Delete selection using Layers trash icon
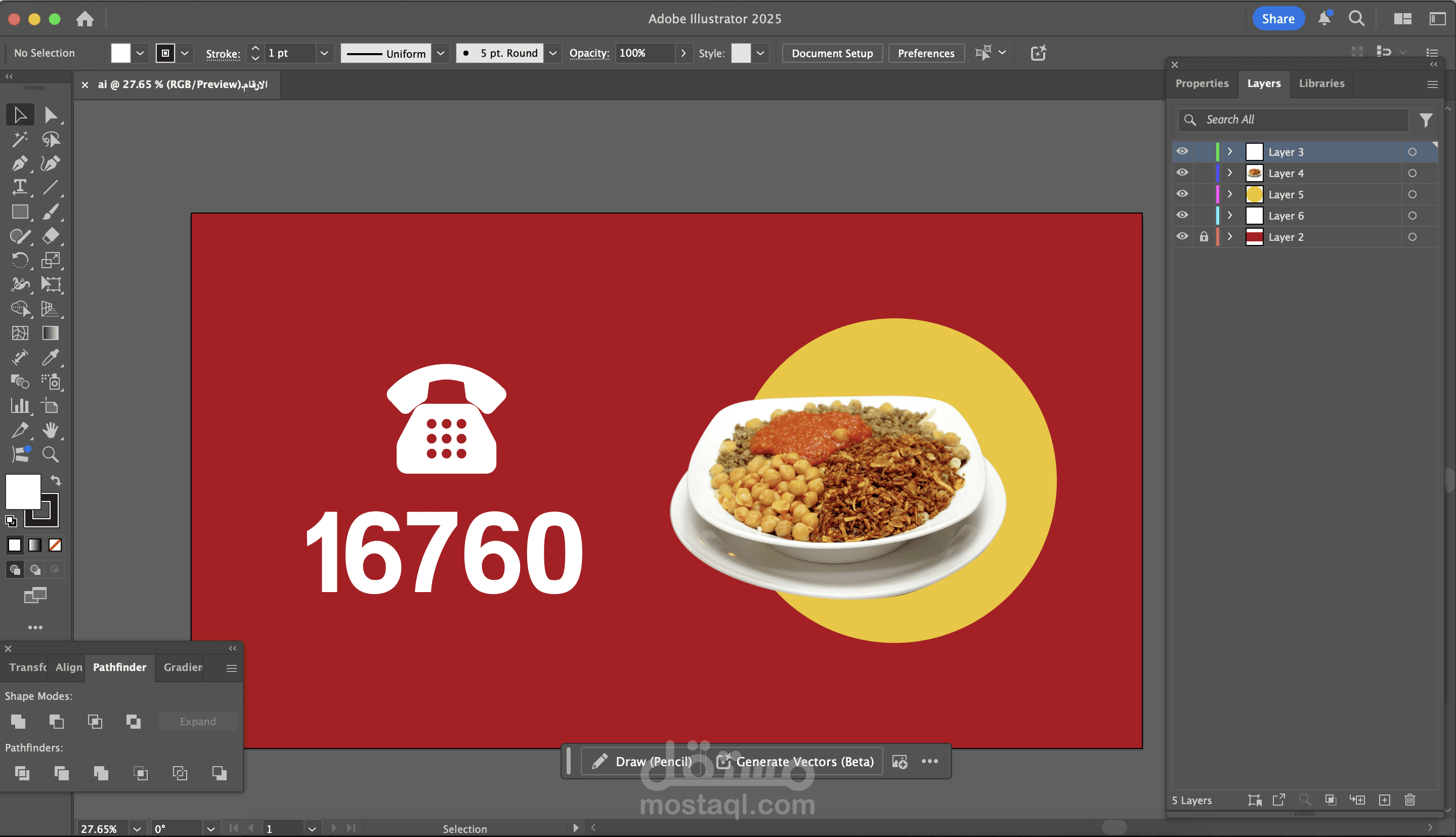 1409,800
